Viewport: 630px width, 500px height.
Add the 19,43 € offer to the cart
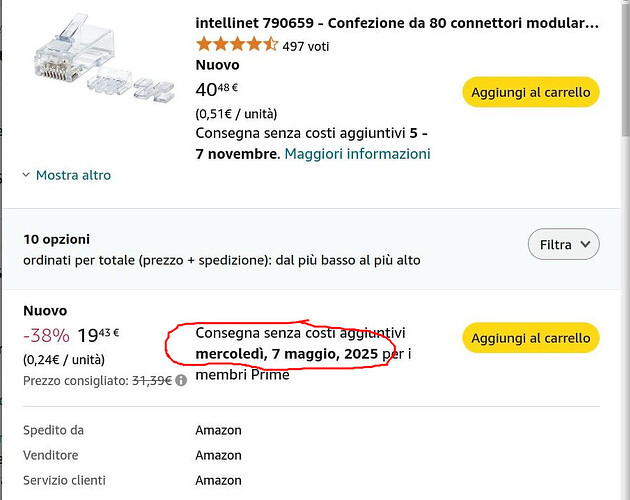pyautogui.click(x=531, y=338)
